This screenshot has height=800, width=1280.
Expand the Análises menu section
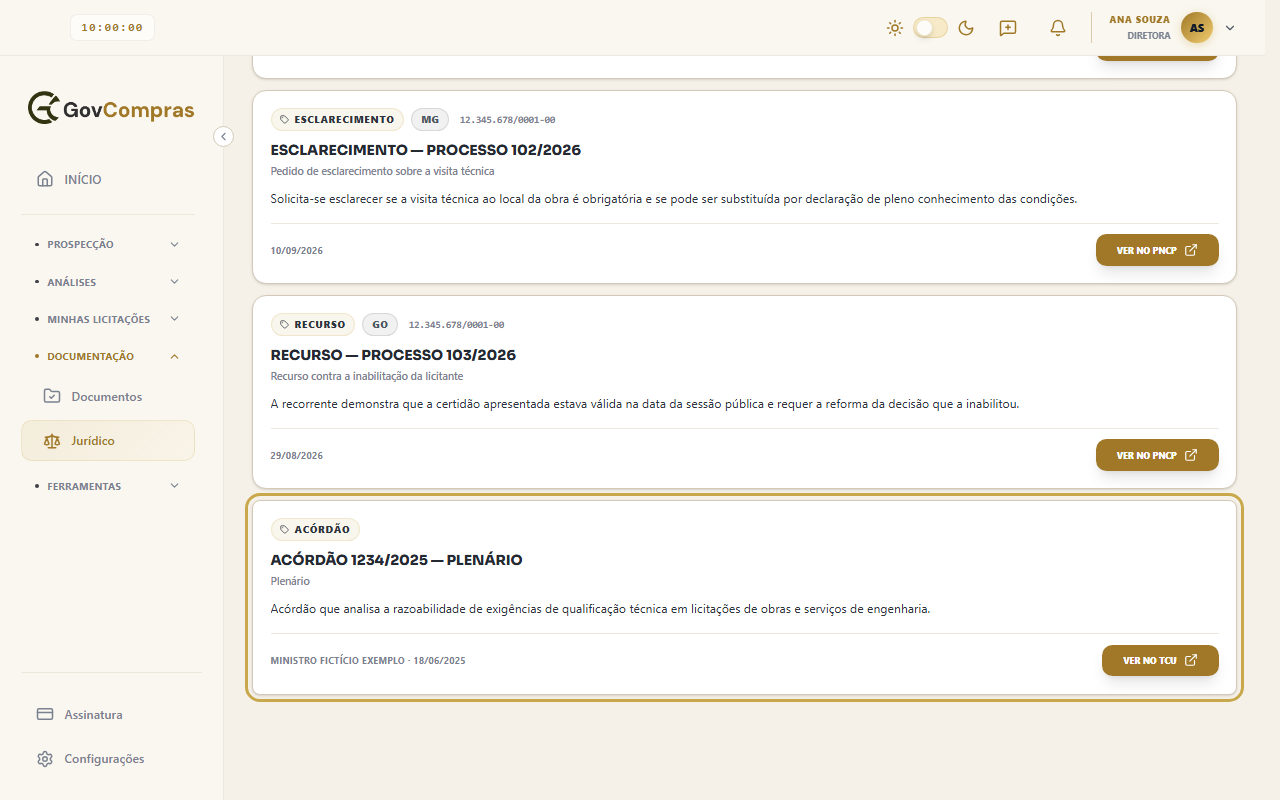pyautogui.click(x=107, y=282)
